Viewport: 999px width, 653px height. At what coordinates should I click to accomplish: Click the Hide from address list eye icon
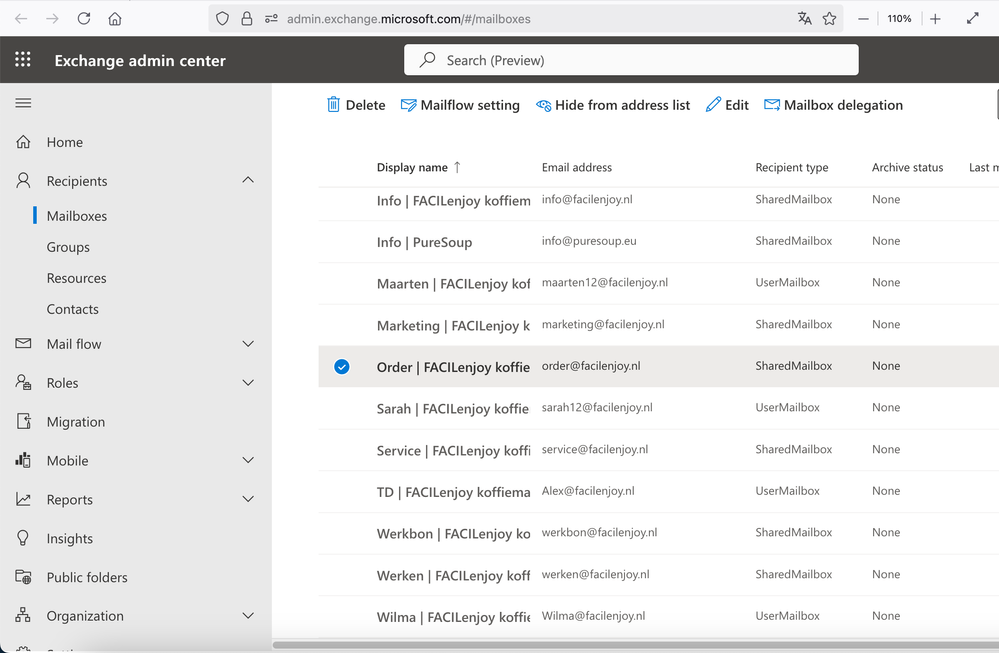543,105
